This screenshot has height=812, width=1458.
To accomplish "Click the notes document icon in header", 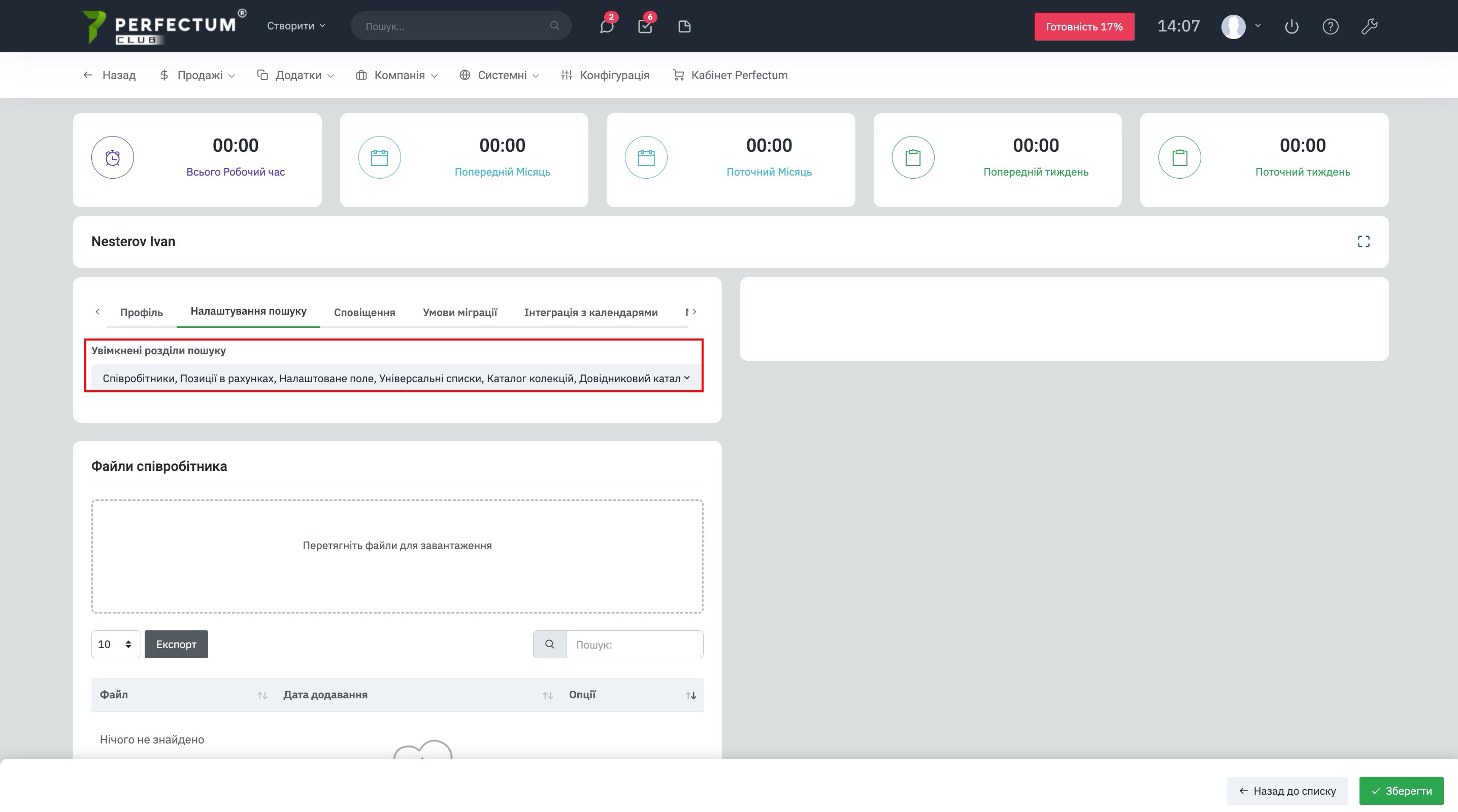I will click(x=684, y=26).
